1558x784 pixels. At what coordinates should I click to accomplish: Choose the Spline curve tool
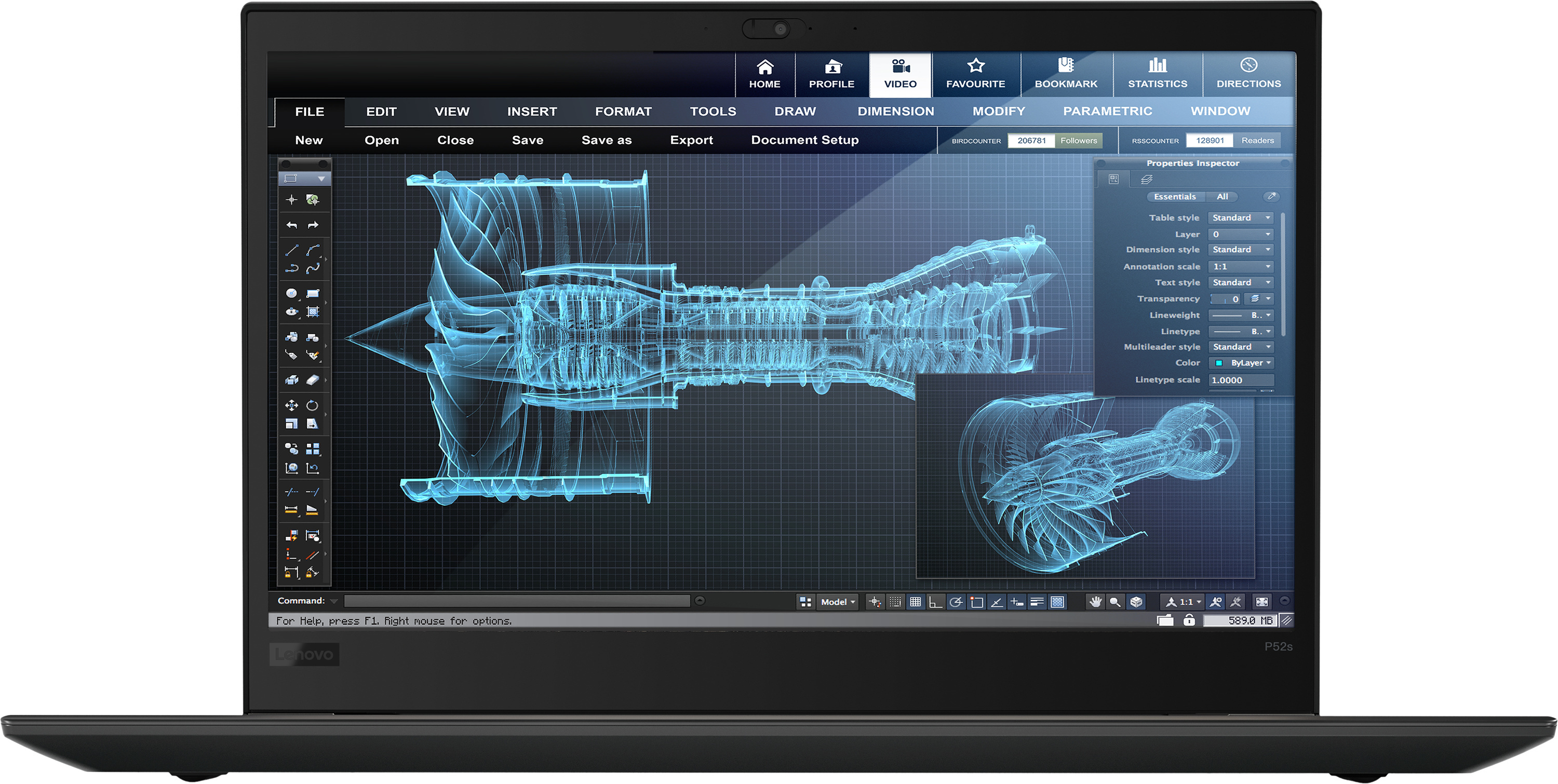pyautogui.click(x=313, y=268)
